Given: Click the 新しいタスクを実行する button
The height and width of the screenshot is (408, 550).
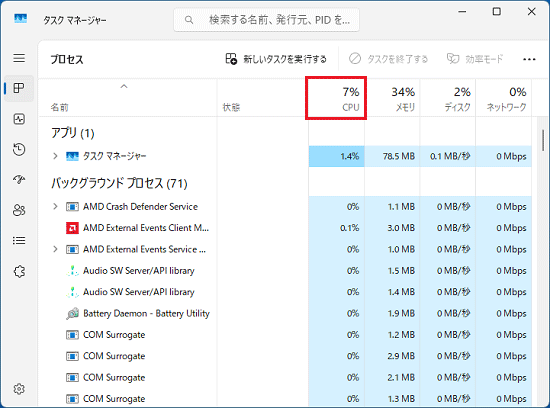Looking at the screenshot, I should tap(276, 59).
